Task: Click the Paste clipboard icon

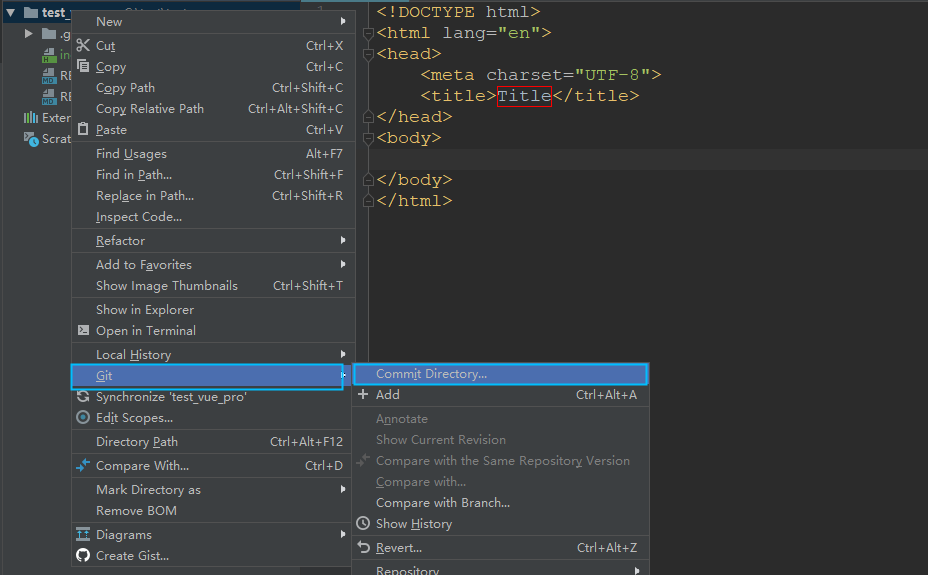Action: click(83, 130)
